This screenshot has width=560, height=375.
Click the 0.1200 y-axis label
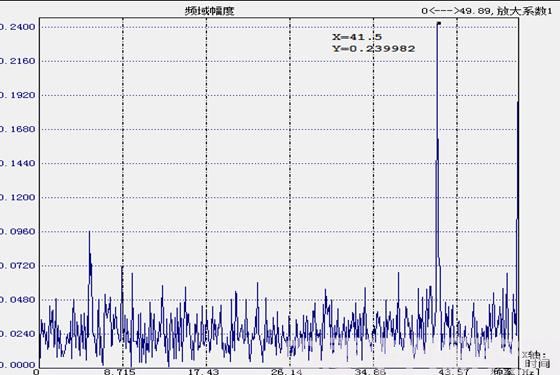tap(17, 197)
